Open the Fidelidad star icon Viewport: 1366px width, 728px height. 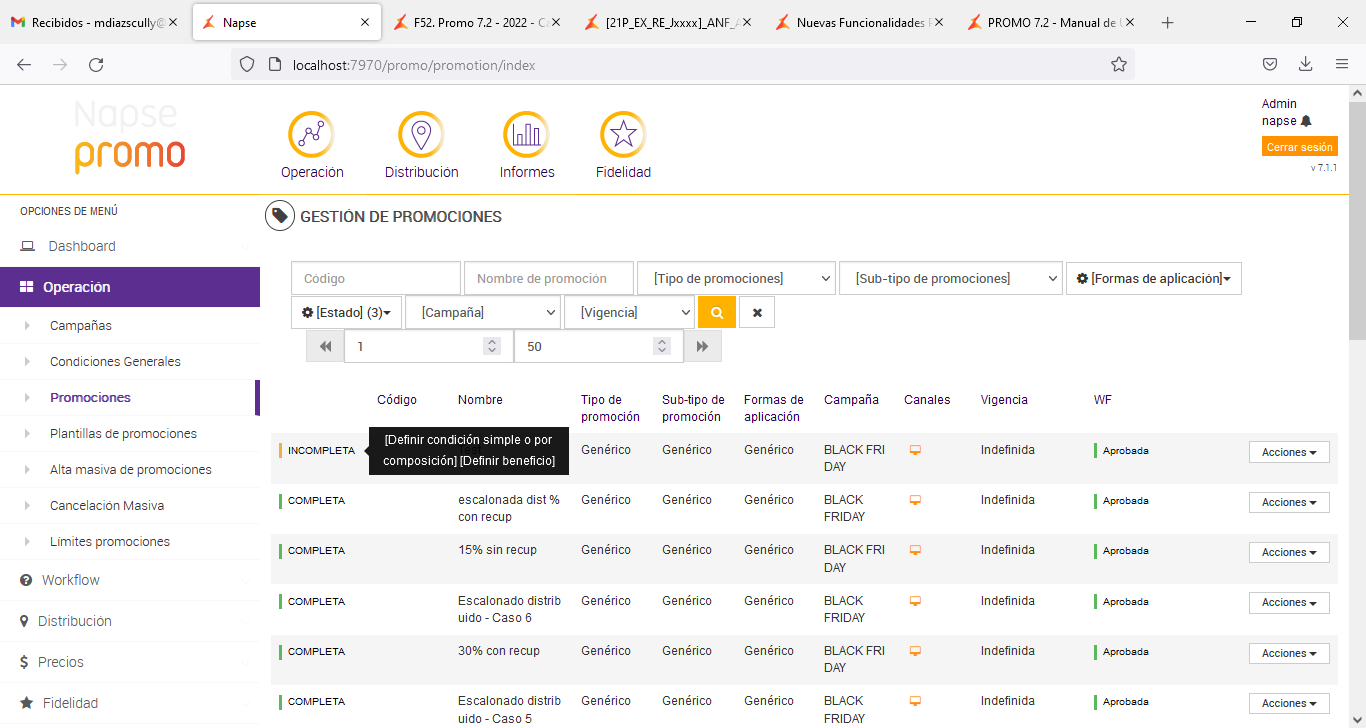623,134
